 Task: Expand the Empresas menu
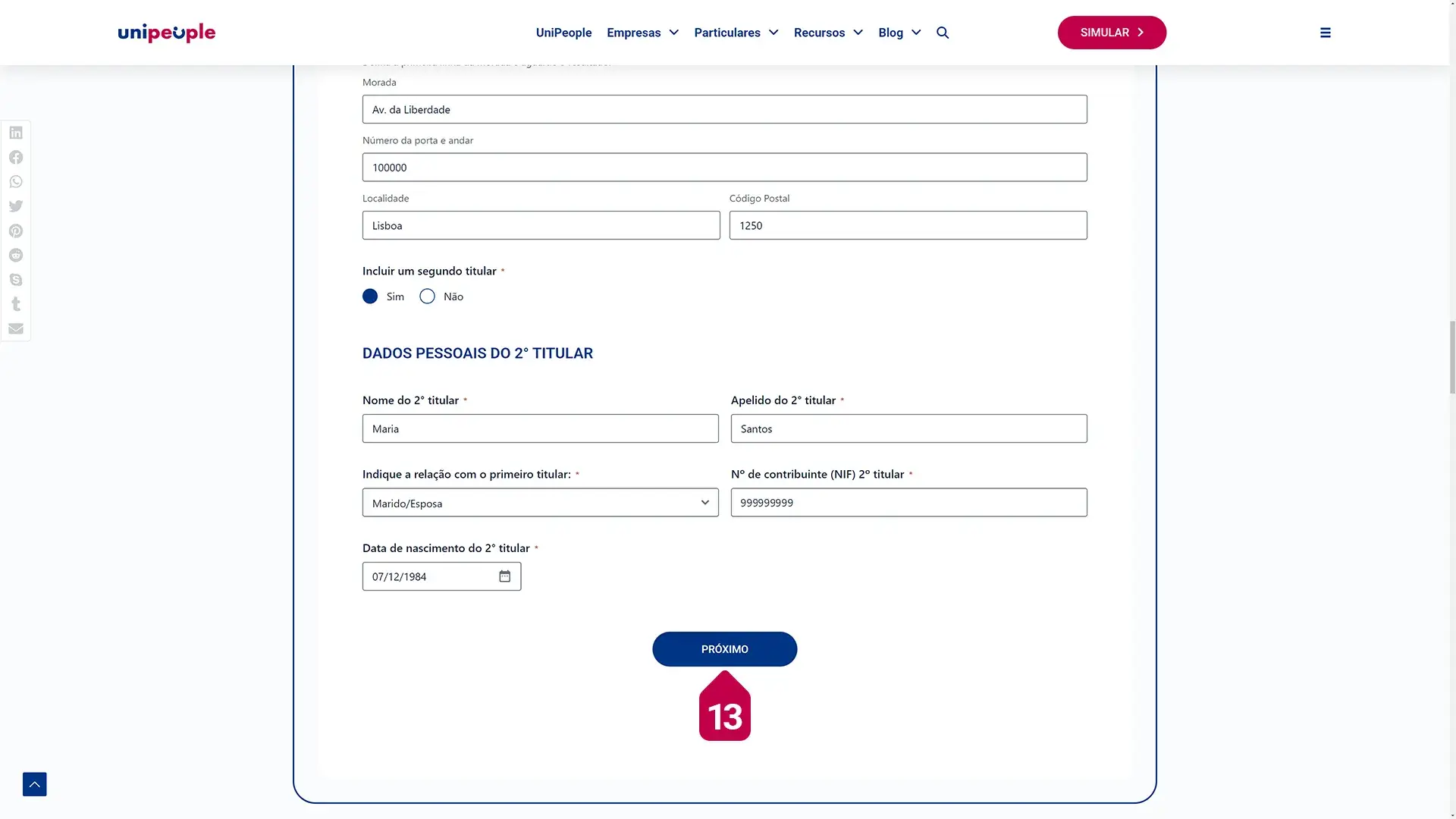point(642,33)
